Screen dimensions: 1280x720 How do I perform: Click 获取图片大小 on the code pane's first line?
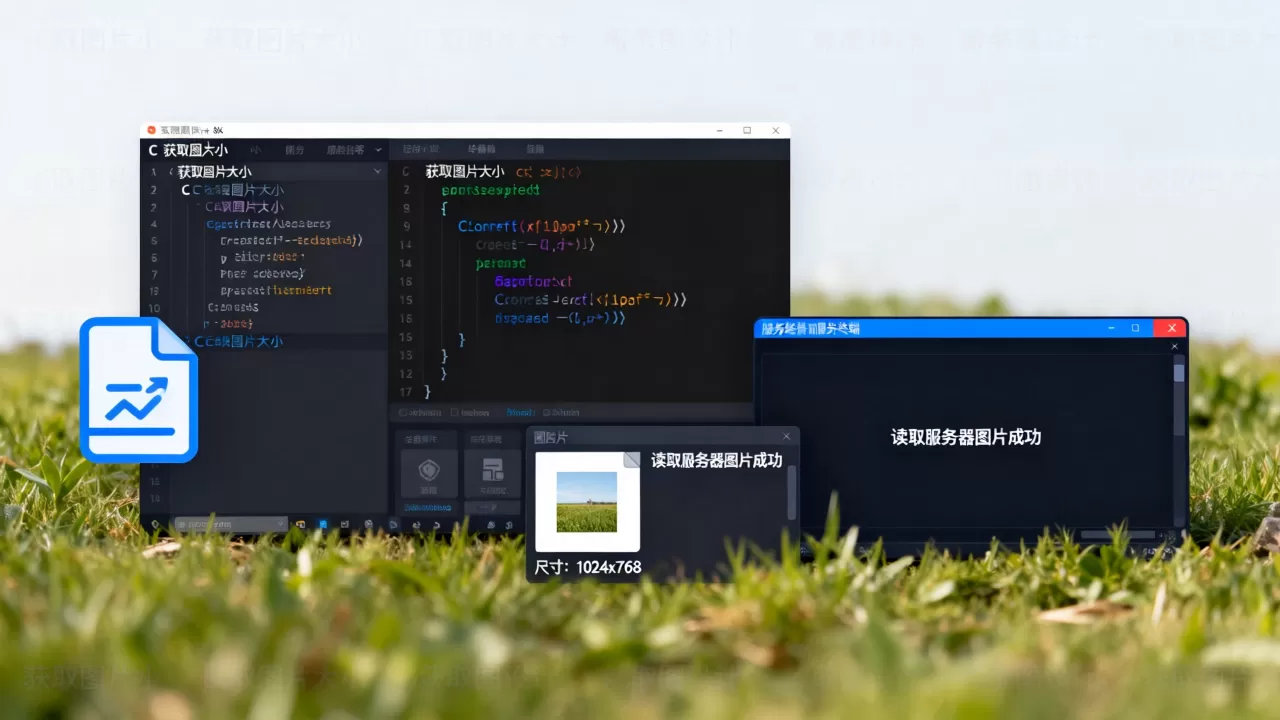pos(465,172)
